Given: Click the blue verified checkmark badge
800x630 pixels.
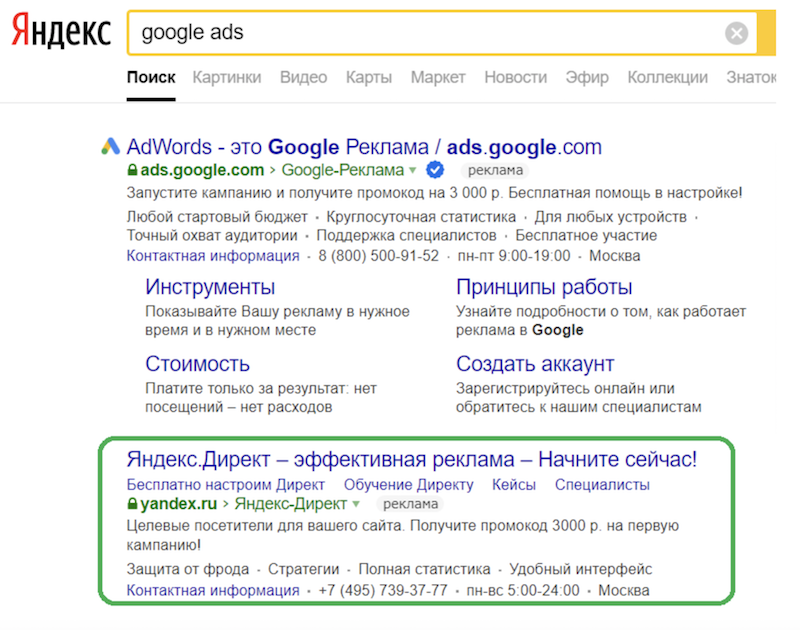Looking at the screenshot, I should click(435, 170).
